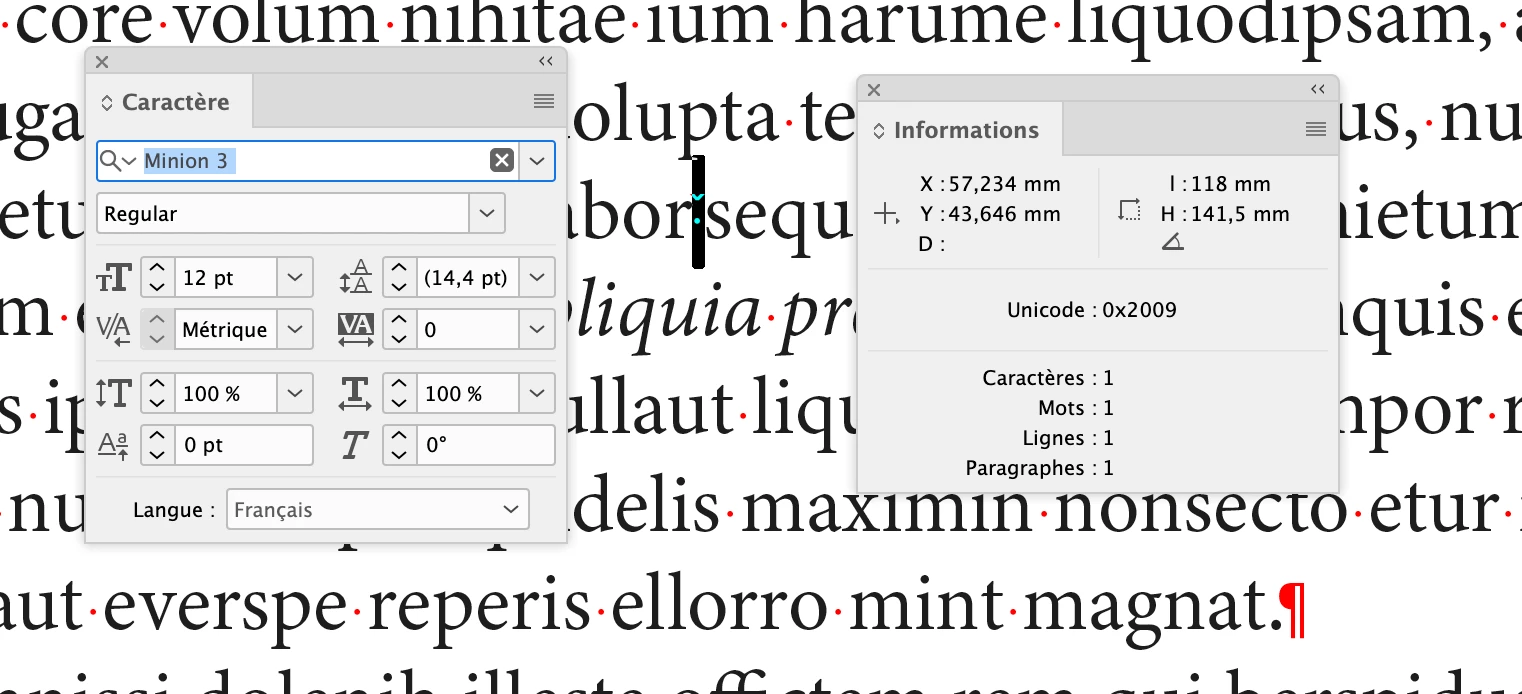Click the Regular font style field
1522x694 pixels.
click(x=283, y=214)
